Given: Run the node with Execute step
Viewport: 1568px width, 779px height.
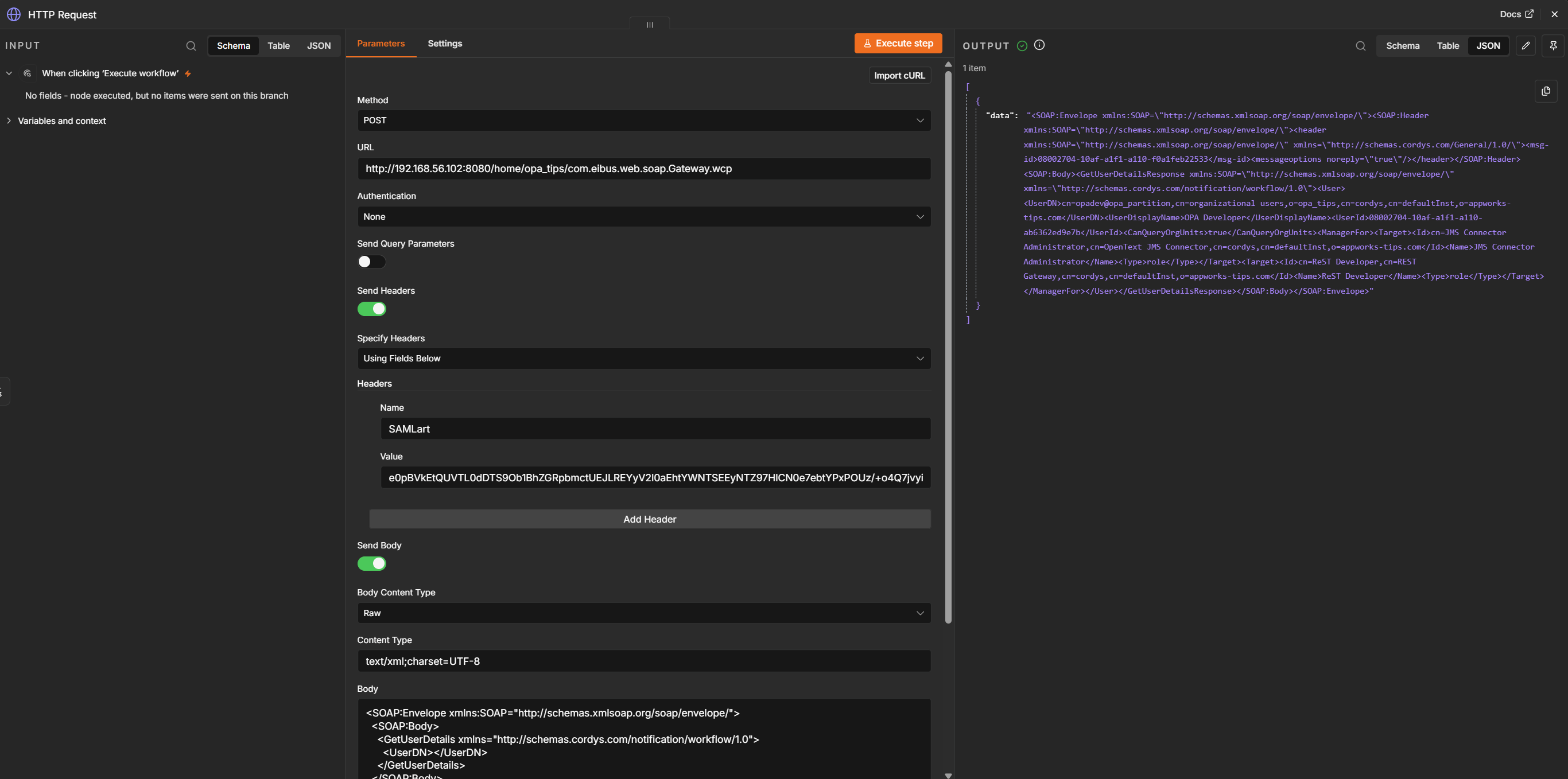Looking at the screenshot, I should coord(898,43).
